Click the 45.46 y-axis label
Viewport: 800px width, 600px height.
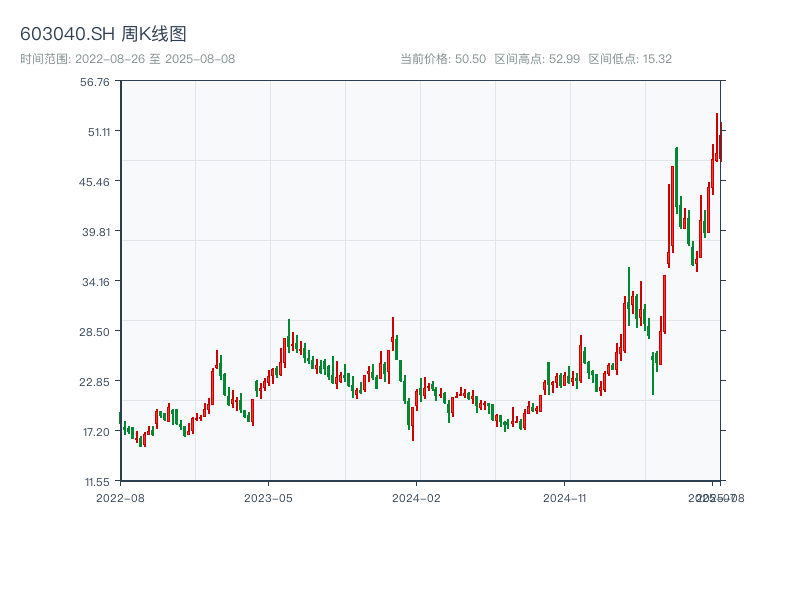[x=94, y=182]
